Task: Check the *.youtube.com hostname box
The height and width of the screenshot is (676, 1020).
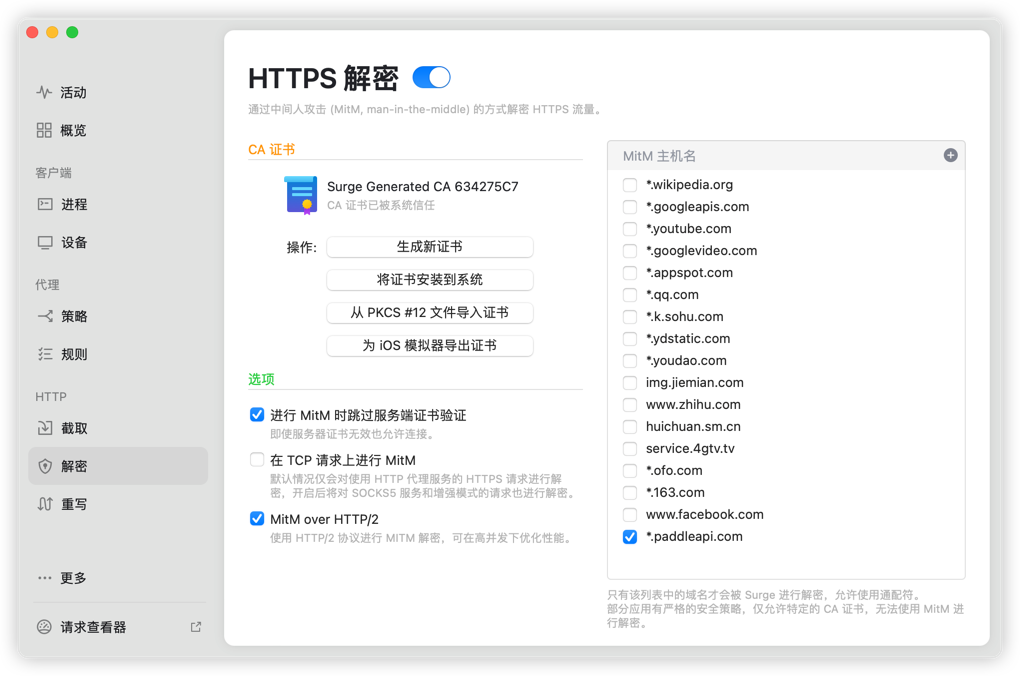Action: 630,229
